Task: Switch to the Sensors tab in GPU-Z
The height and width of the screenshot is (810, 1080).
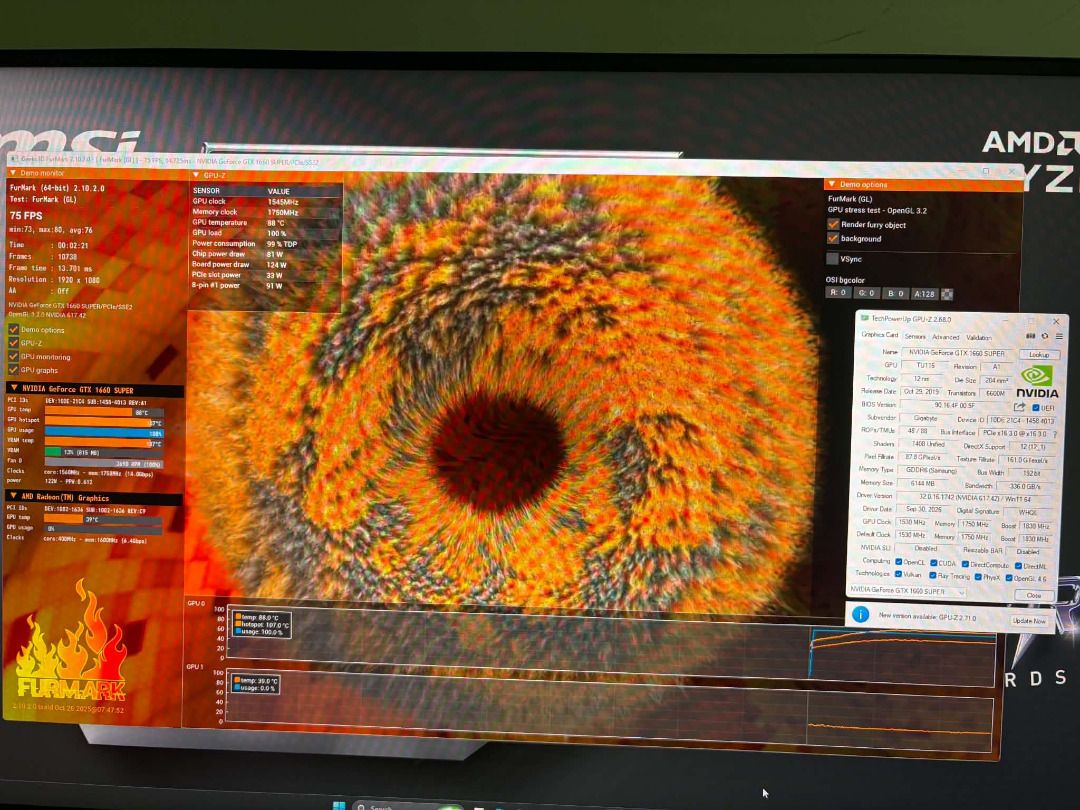Action: (x=915, y=337)
